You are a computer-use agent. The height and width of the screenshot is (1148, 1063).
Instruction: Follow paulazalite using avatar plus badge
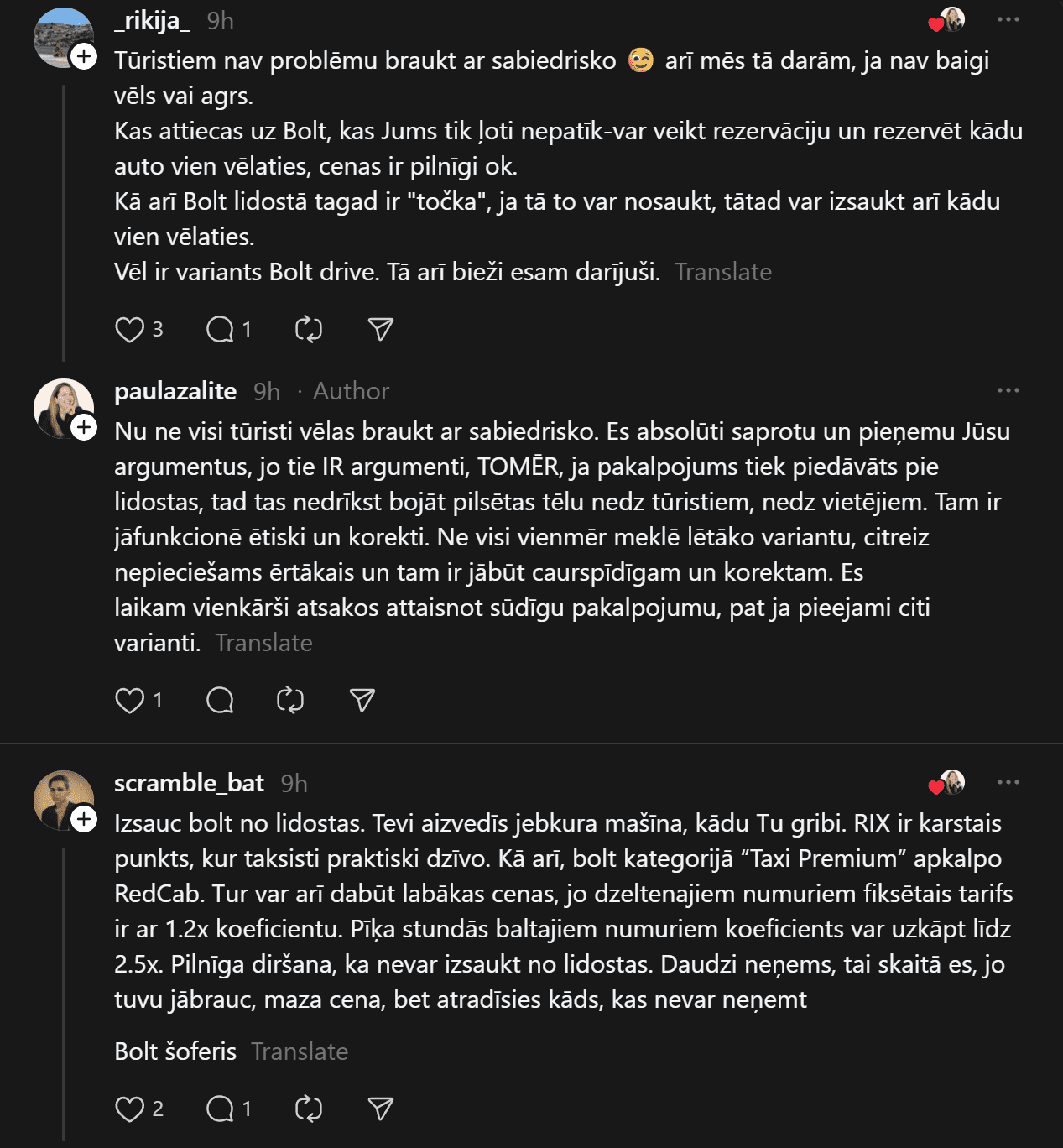click(84, 428)
